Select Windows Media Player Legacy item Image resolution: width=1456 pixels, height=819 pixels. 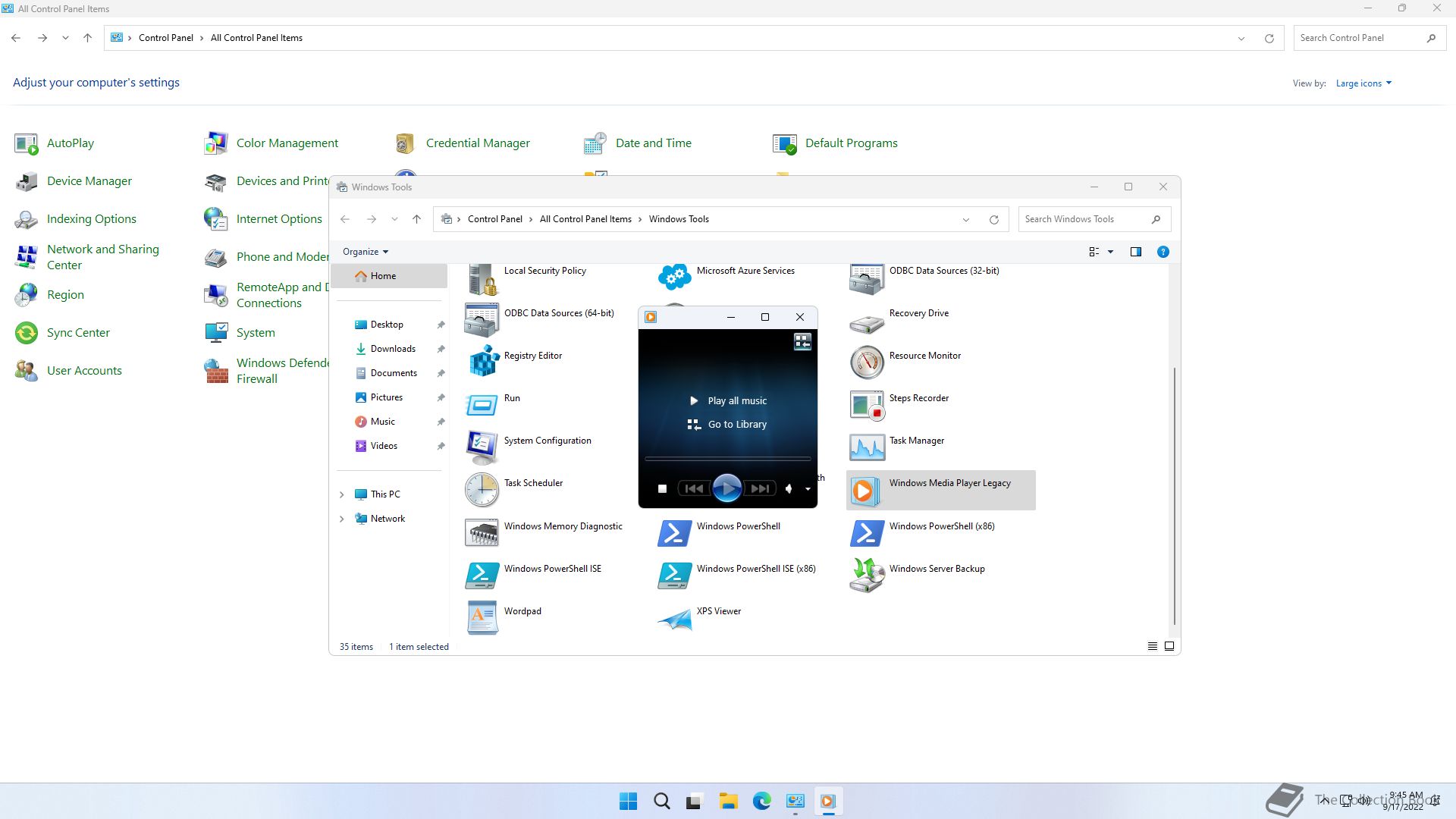(940, 489)
